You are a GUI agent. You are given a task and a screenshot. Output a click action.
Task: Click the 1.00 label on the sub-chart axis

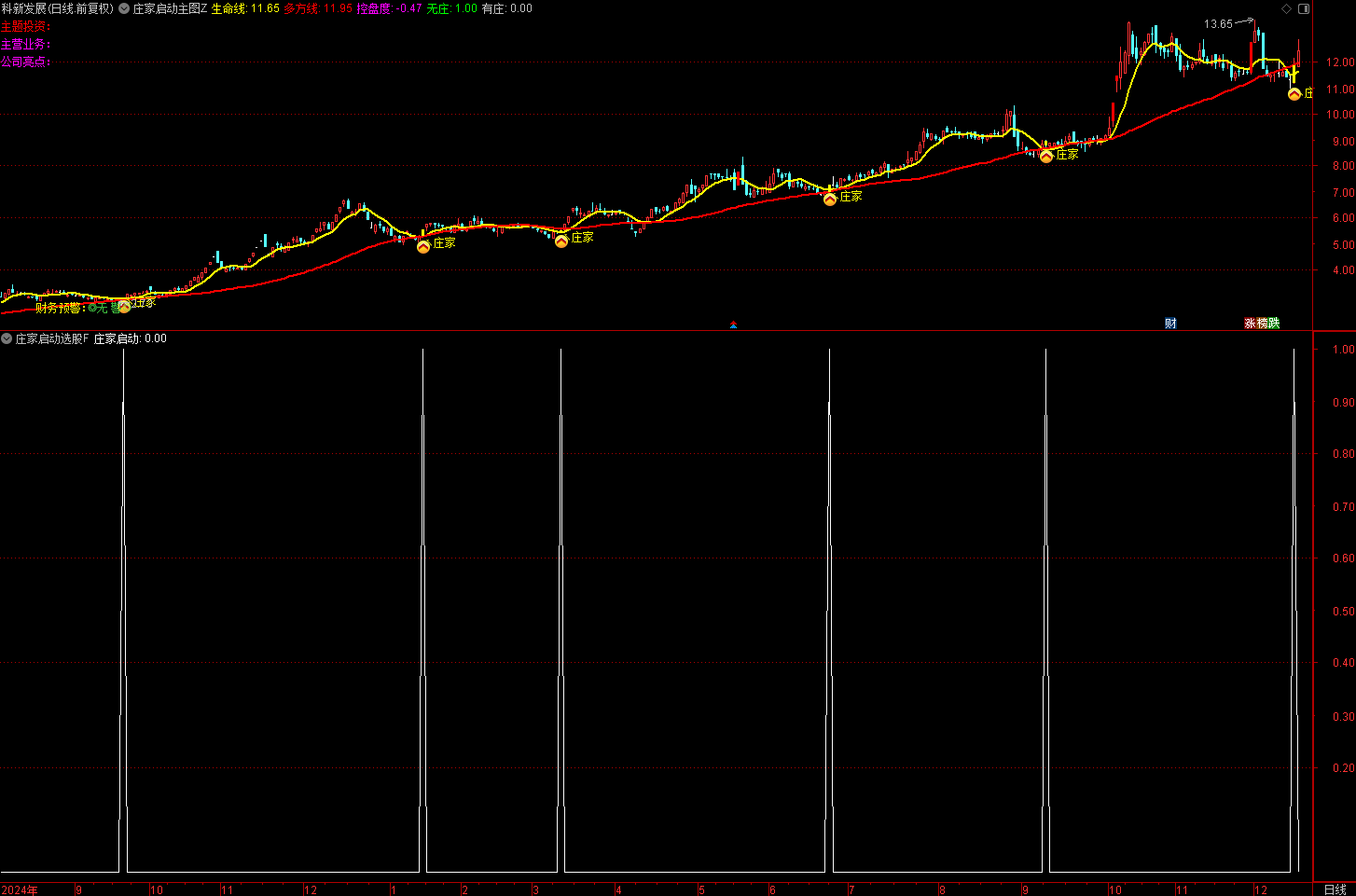(x=1343, y=350)
